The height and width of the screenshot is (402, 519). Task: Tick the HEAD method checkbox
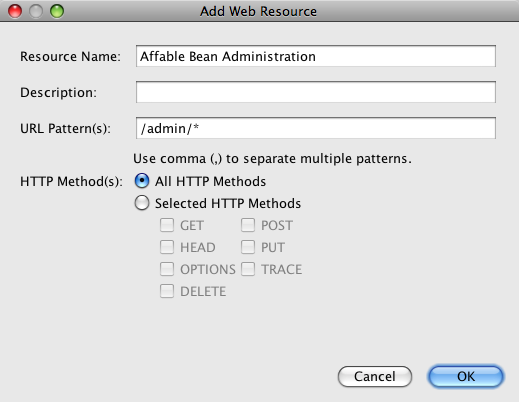coord(167,247)
